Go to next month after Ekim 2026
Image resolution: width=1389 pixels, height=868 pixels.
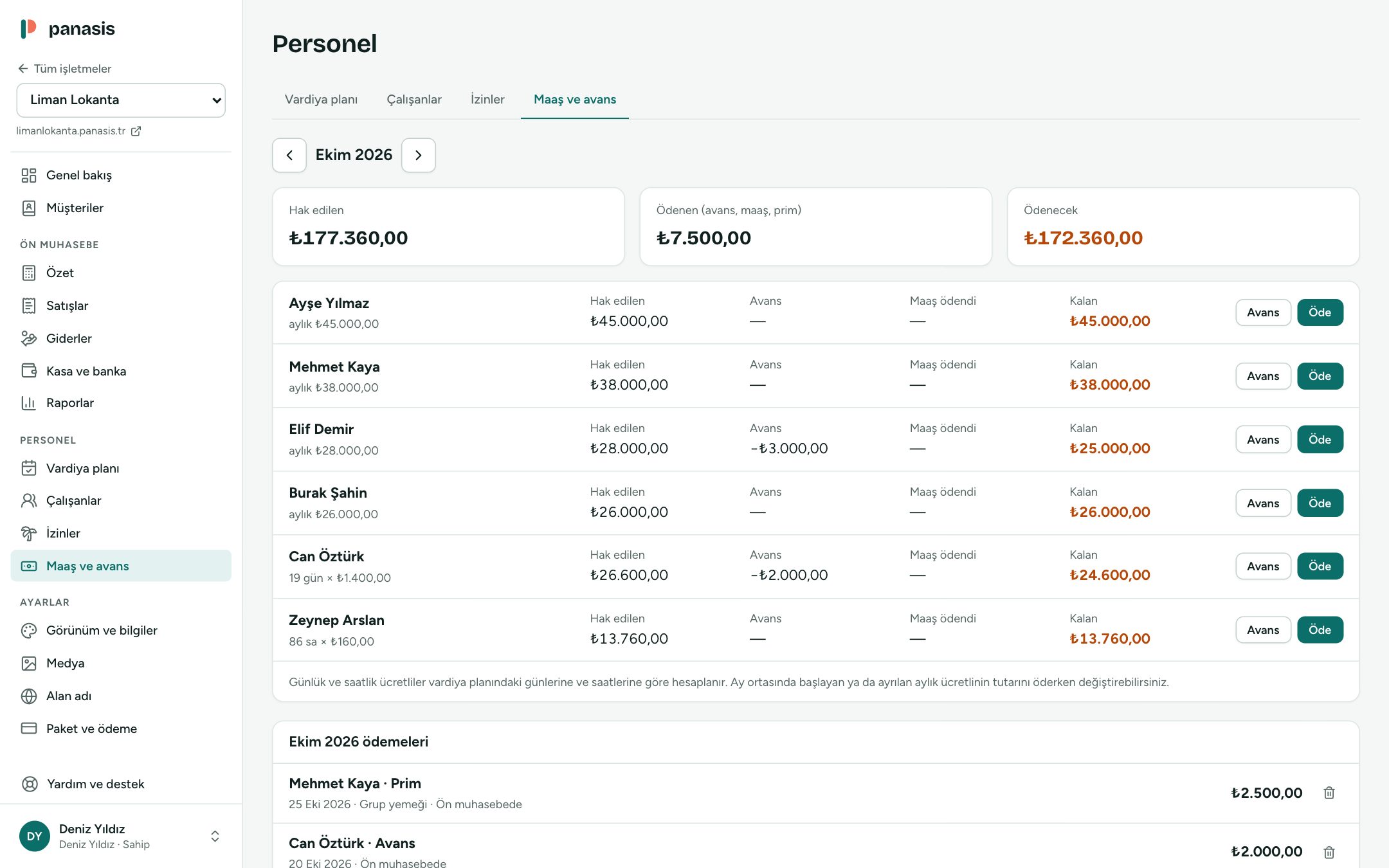point(419,155)
